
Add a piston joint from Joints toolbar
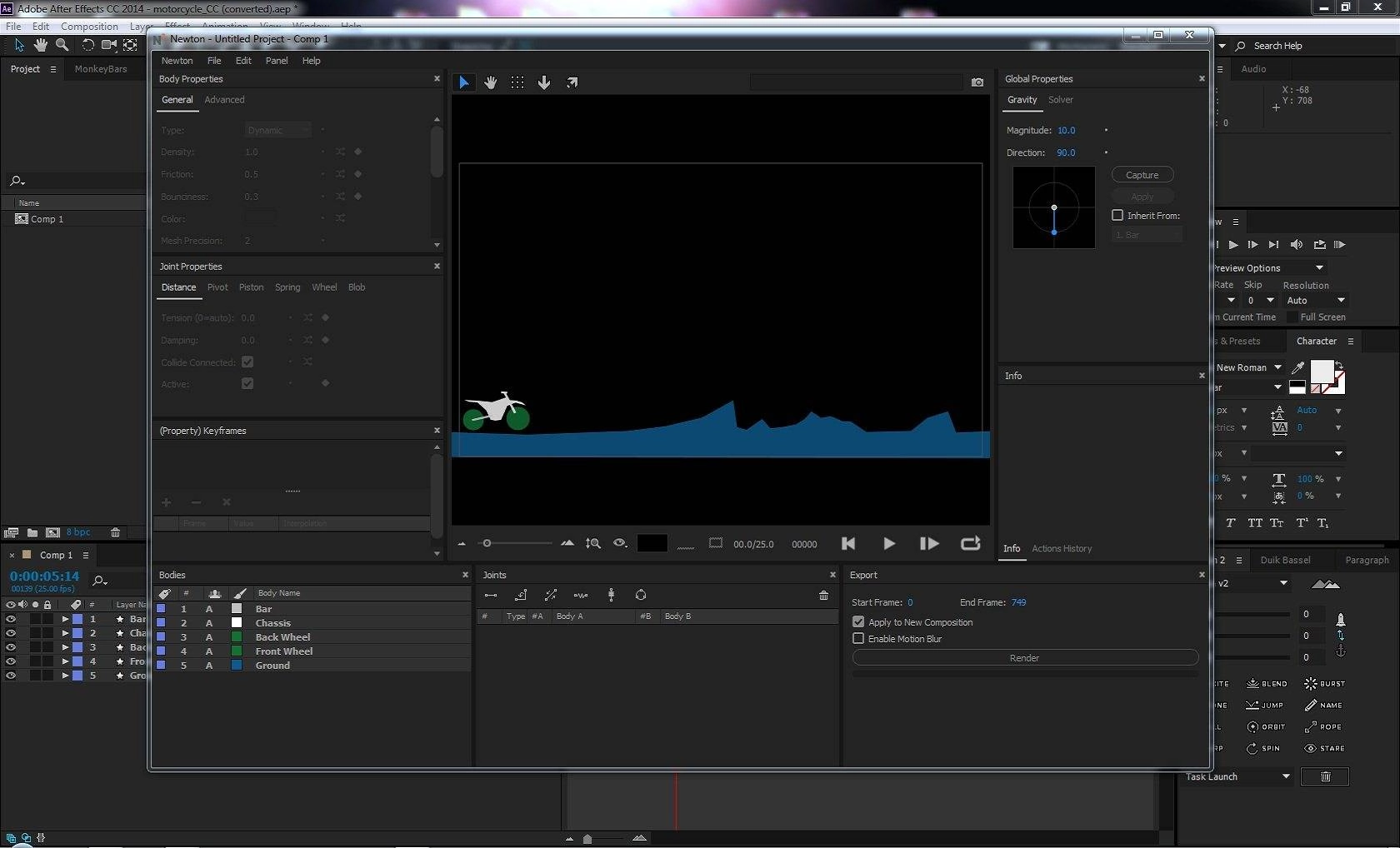551,595
